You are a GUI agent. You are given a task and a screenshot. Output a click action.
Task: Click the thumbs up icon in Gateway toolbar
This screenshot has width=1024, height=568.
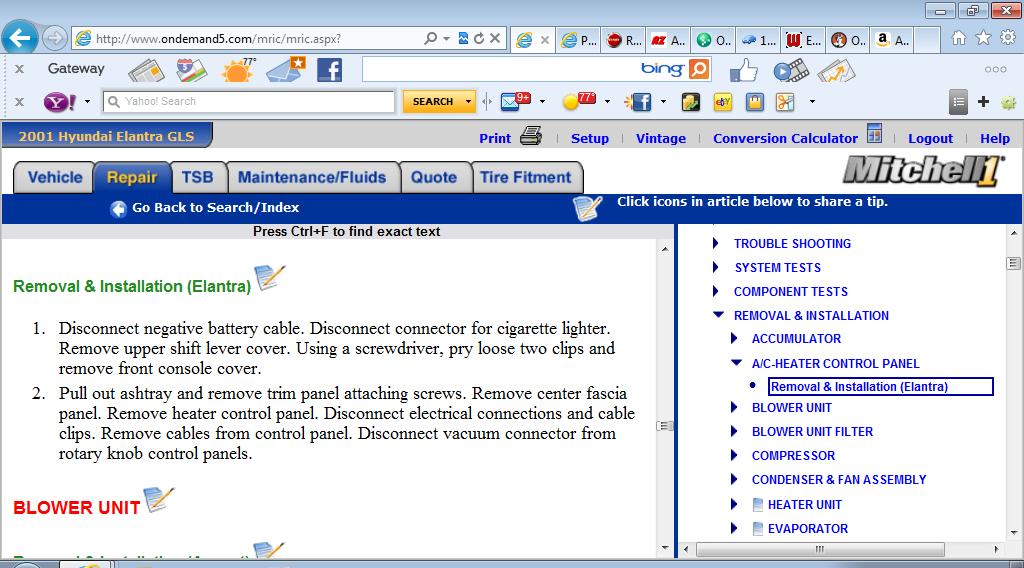[x=743, y=70]
